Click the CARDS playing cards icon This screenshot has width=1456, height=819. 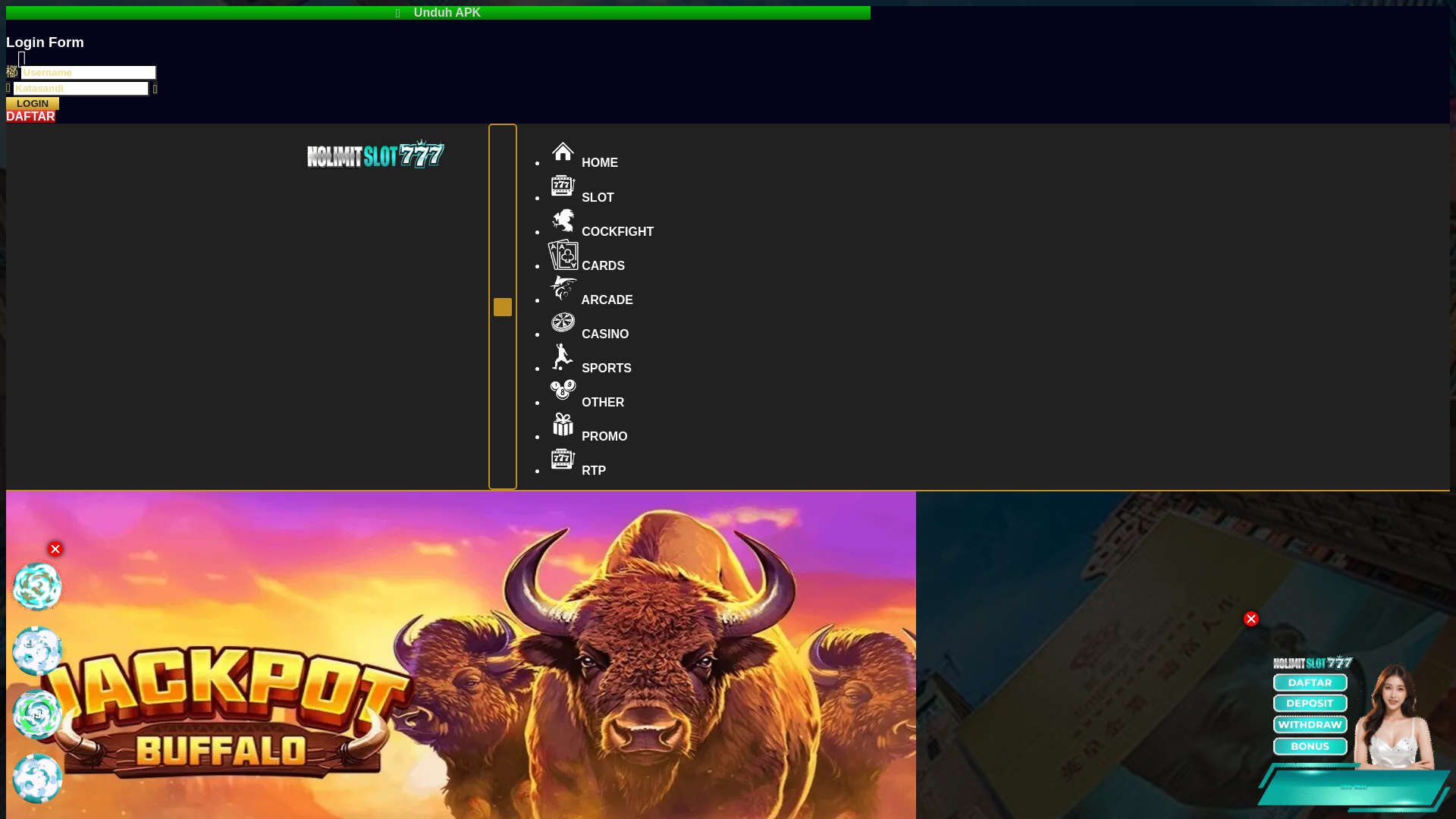tap(563, 254)
